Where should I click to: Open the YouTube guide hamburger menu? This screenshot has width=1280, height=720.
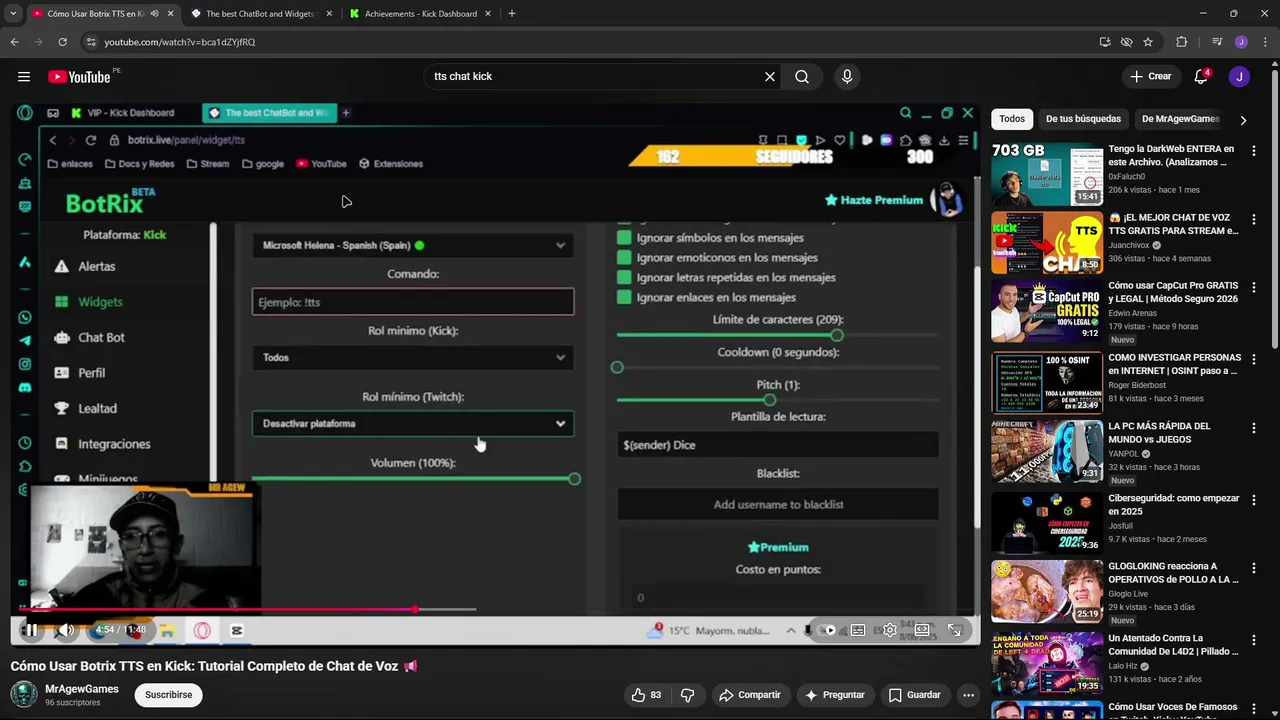pos(24,77)
